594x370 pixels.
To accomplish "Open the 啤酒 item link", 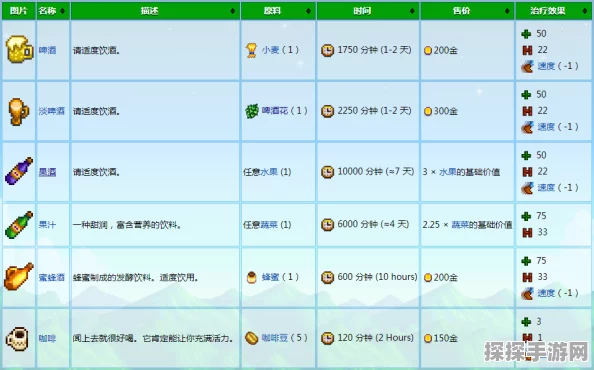I will tap(47, 50).
